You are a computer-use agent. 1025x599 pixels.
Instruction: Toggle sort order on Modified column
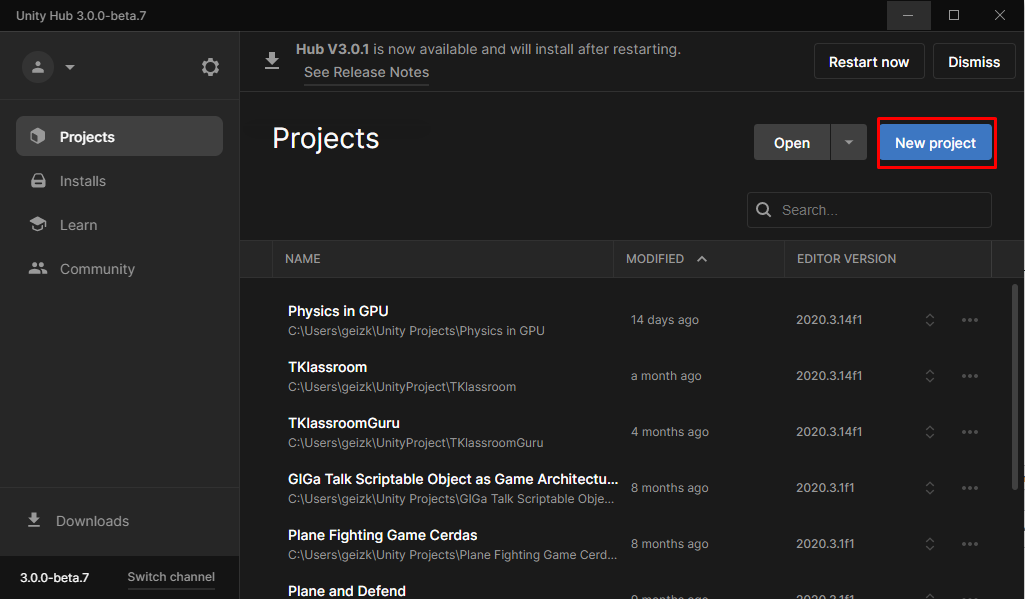coord(701,259)
